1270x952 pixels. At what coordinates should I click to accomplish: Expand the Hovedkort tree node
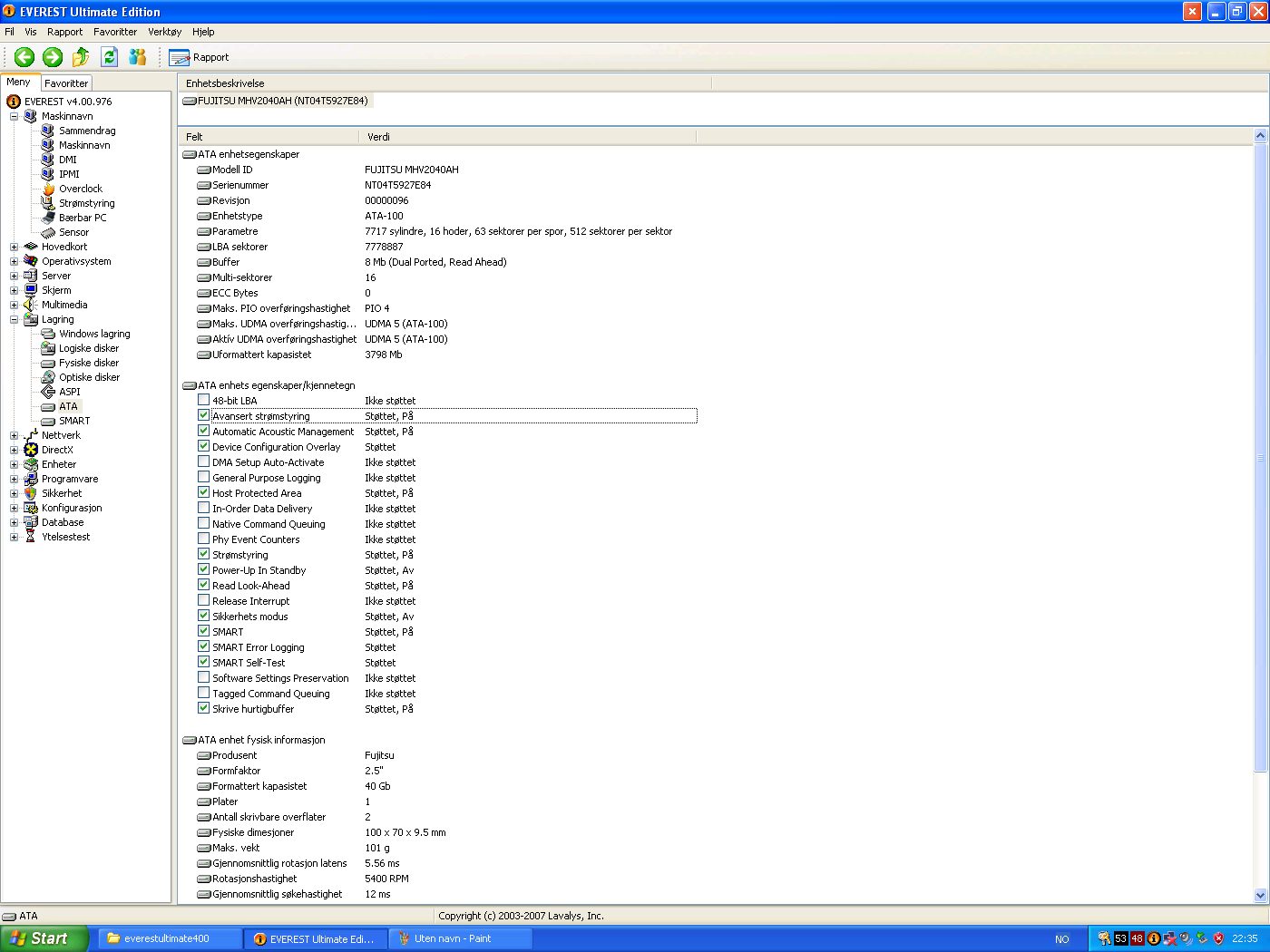coord(14,247)
